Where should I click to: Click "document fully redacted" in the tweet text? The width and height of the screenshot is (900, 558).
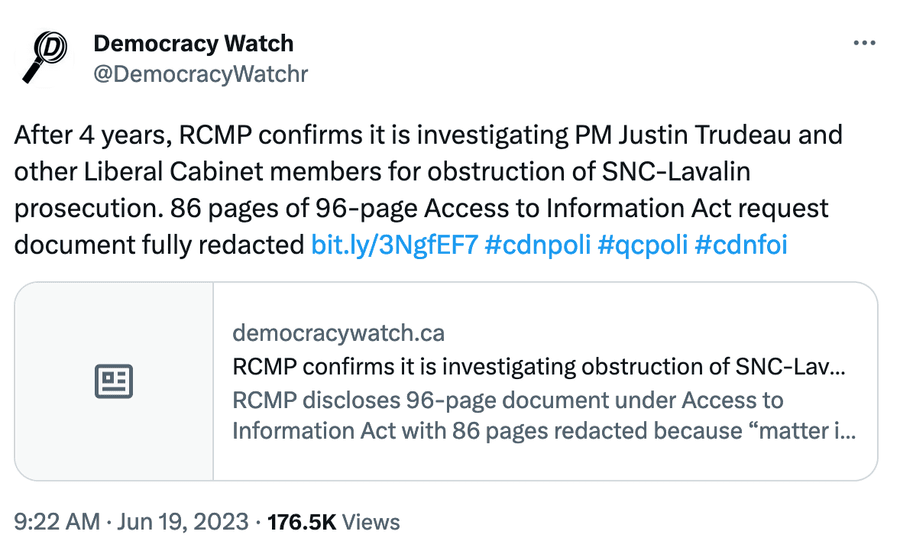click(x=160, y=244)
